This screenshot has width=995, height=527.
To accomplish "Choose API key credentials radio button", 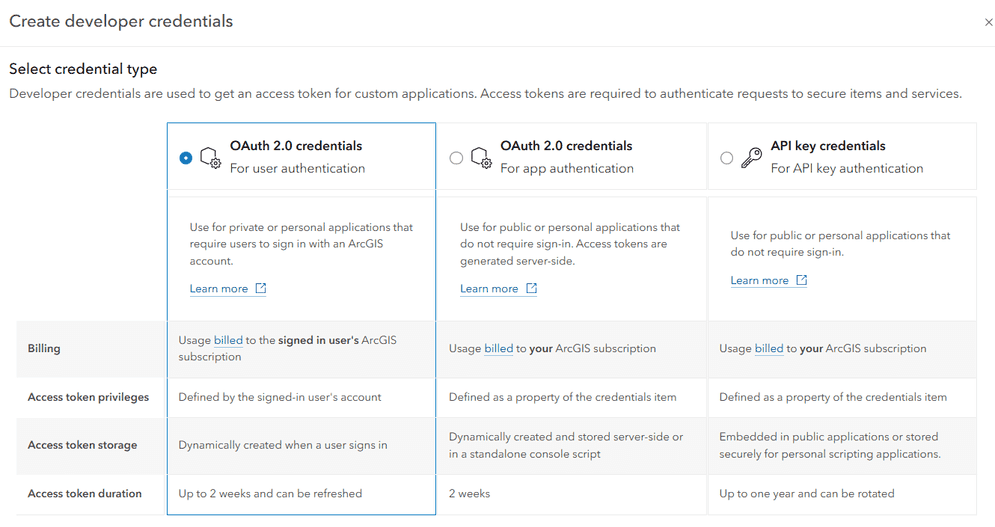I will coord(727,157).
